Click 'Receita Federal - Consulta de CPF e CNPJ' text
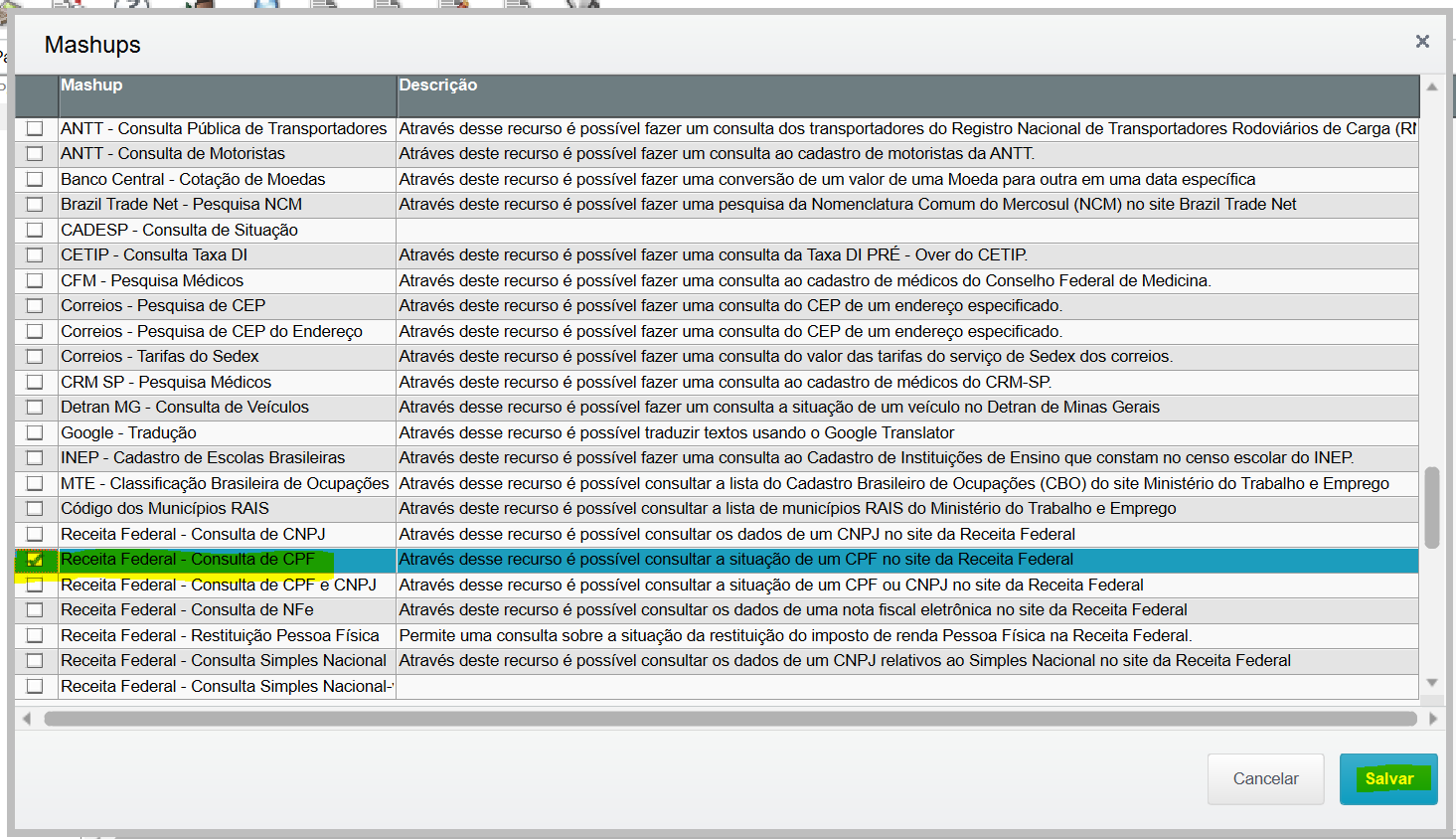 [x=219, y=585]
